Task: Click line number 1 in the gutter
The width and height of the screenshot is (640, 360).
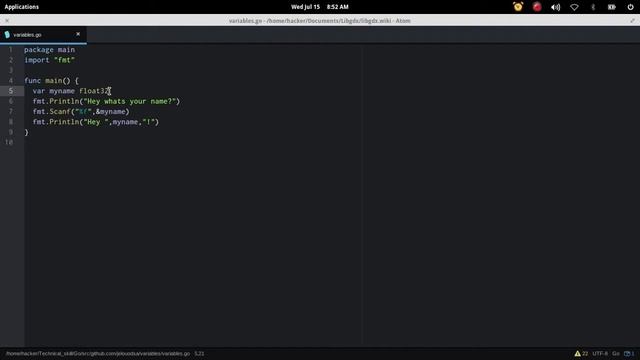Action: [x=11, y=50]
